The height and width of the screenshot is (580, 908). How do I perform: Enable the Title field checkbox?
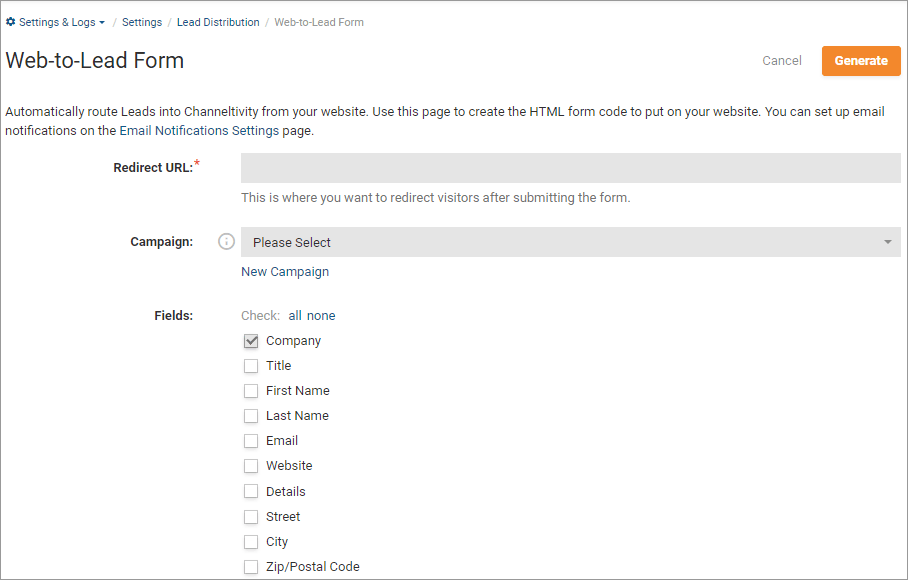(250, 365)
